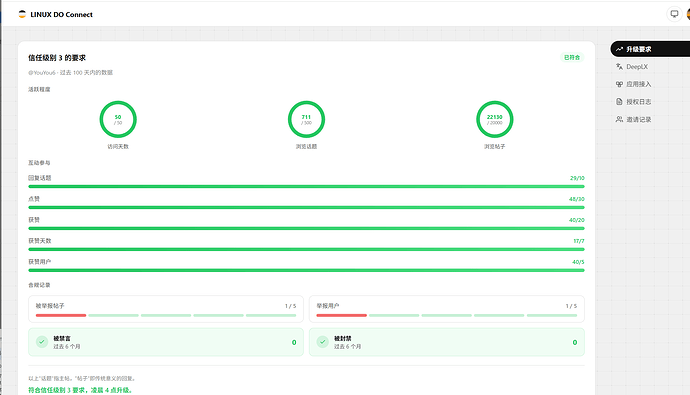The image size is (690, 395).
Task: Click the 0 count in 被封禁 card
Action: [575, 342]
